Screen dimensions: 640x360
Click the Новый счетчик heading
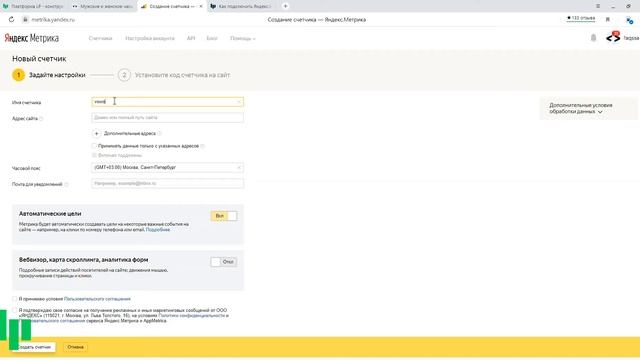click(x=39, y=59)
